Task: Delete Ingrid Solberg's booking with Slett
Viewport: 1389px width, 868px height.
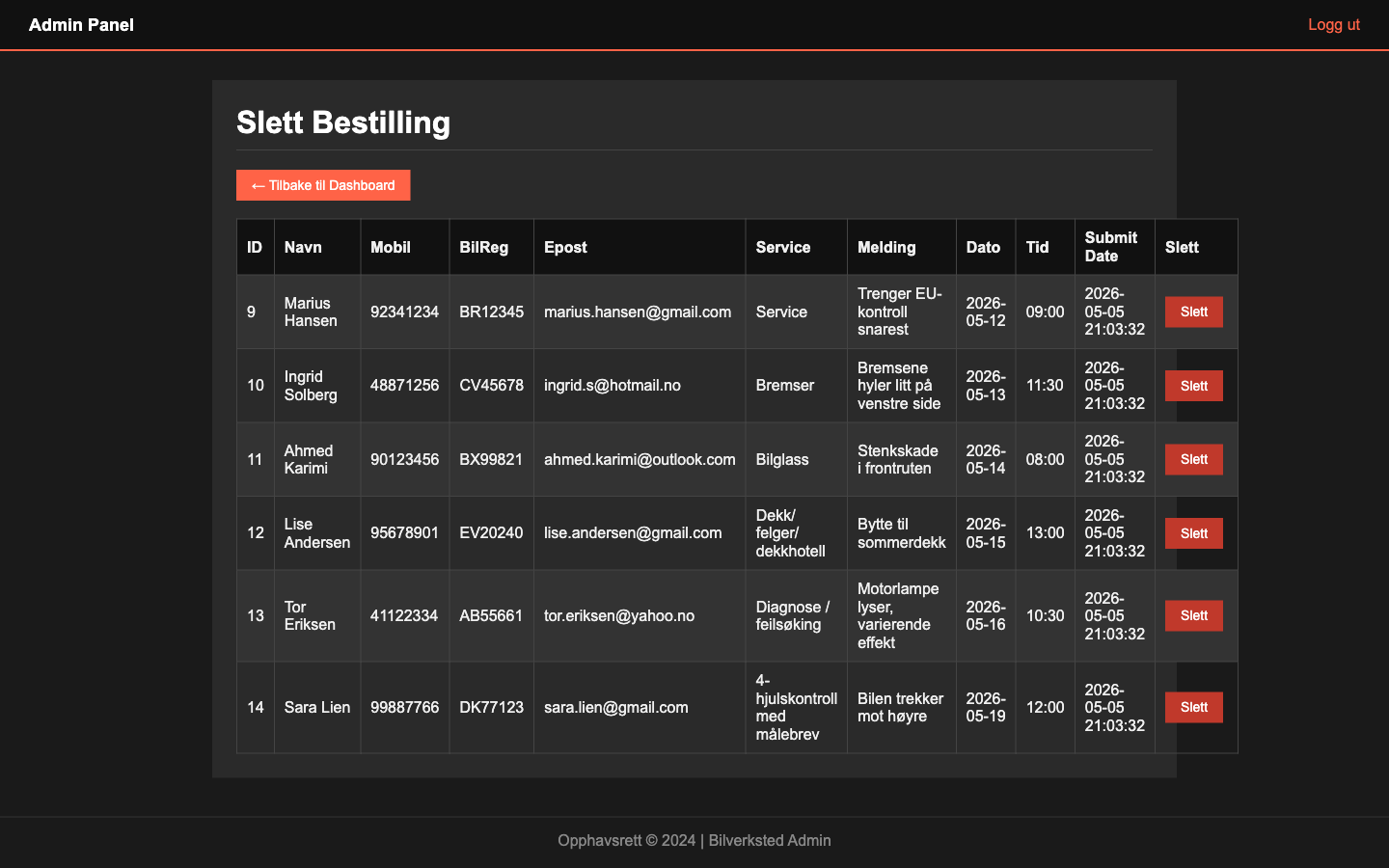Action: pyautogui.click(x=1193, y=386)
